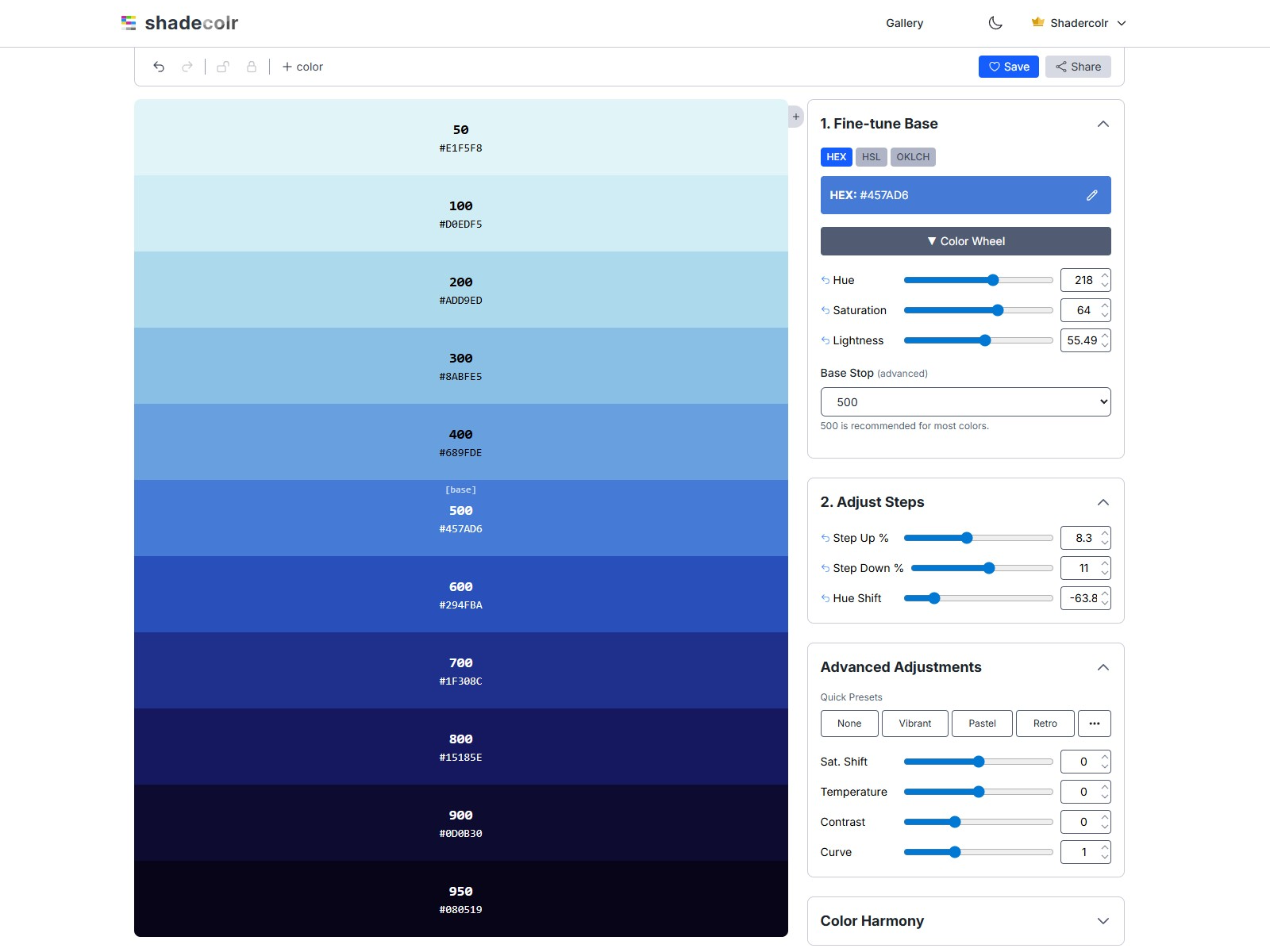Expand the Color Wheel panel

(x=966, y=241)
